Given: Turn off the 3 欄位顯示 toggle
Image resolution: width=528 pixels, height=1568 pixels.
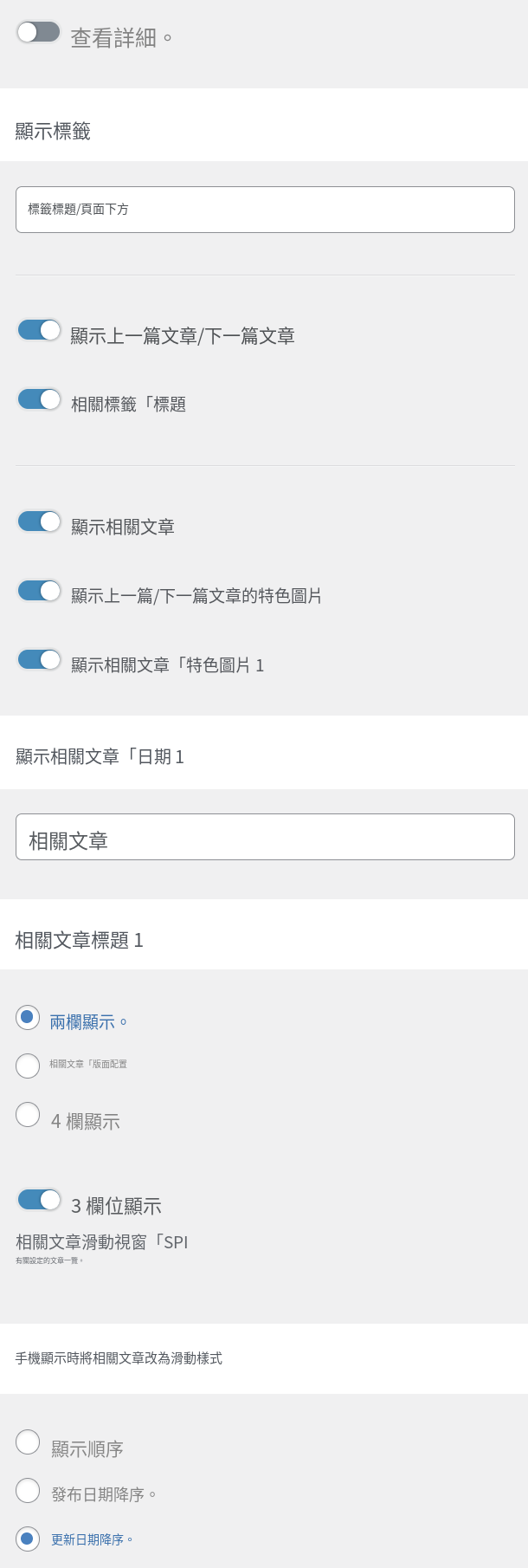Looking at the screenshot, I should coord(39,1200).
